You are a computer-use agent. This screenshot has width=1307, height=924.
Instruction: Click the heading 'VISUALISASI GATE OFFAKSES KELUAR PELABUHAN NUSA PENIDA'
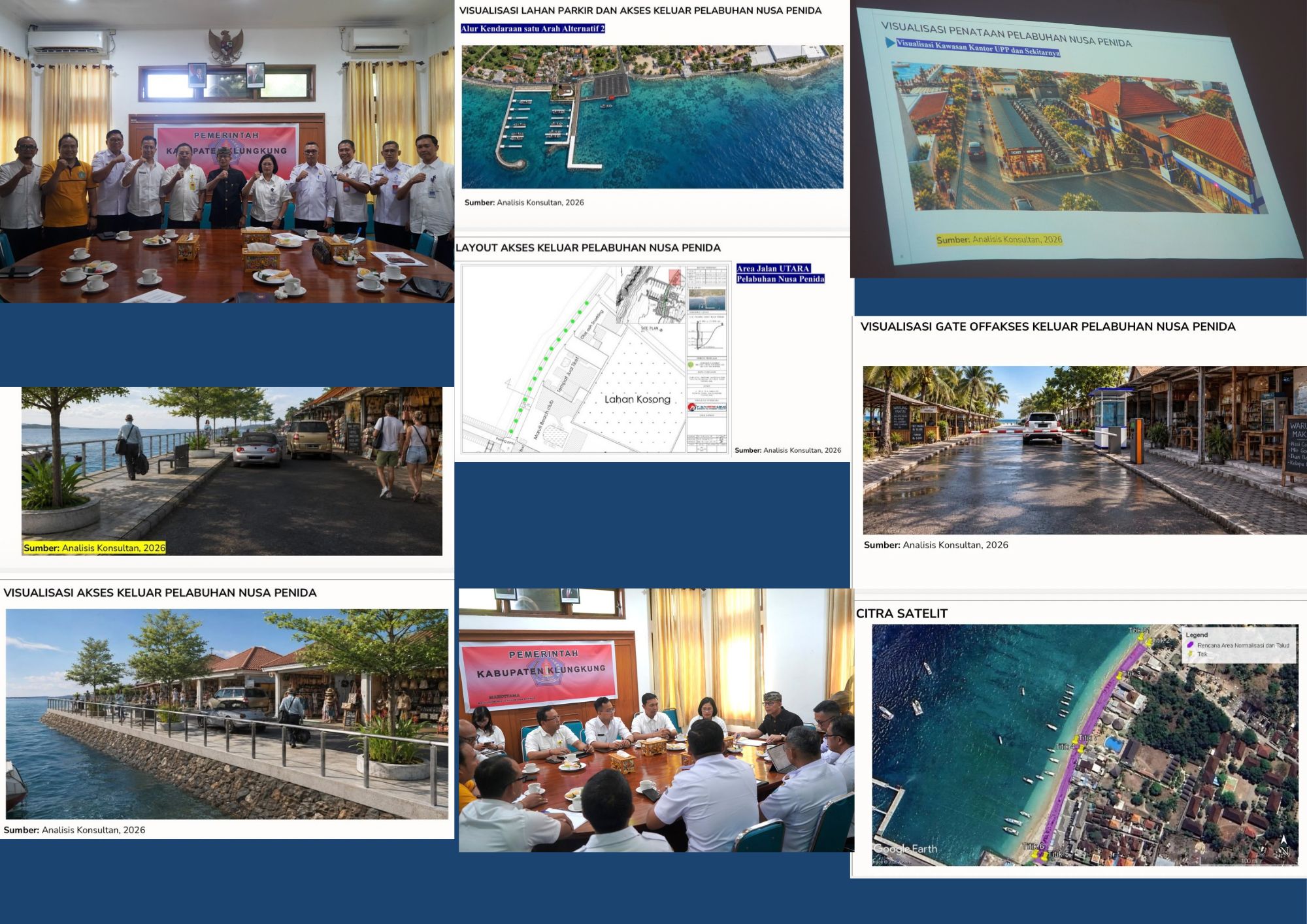(x=1048, y=327)
